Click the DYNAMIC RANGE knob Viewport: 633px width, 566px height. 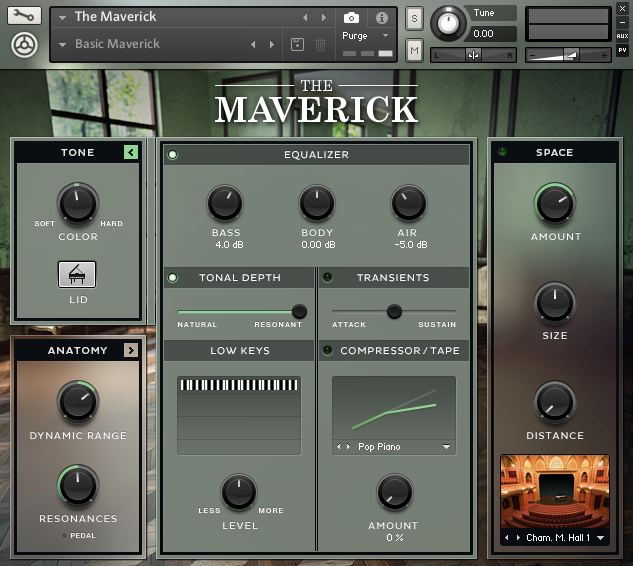click(78, 402)
